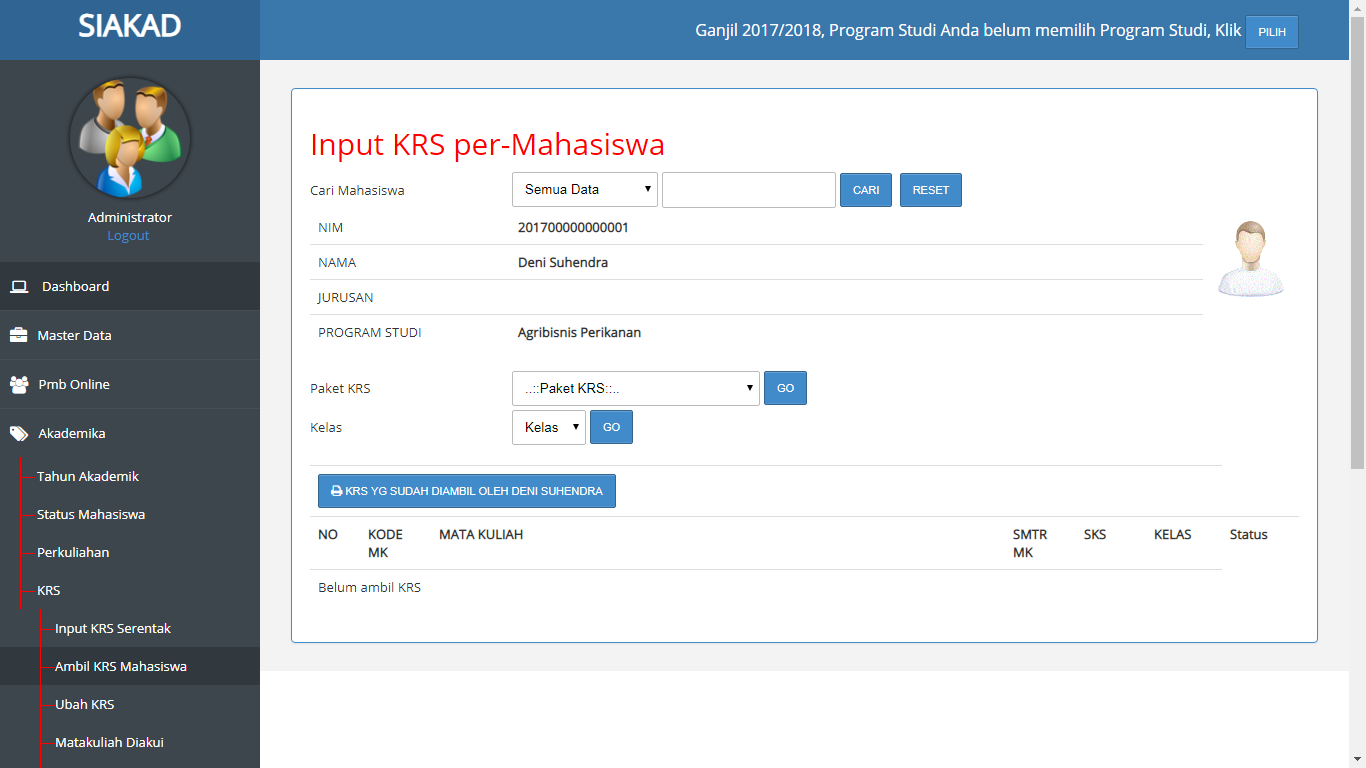Click GO button next to Paket KRS

[x=785, y=388]
